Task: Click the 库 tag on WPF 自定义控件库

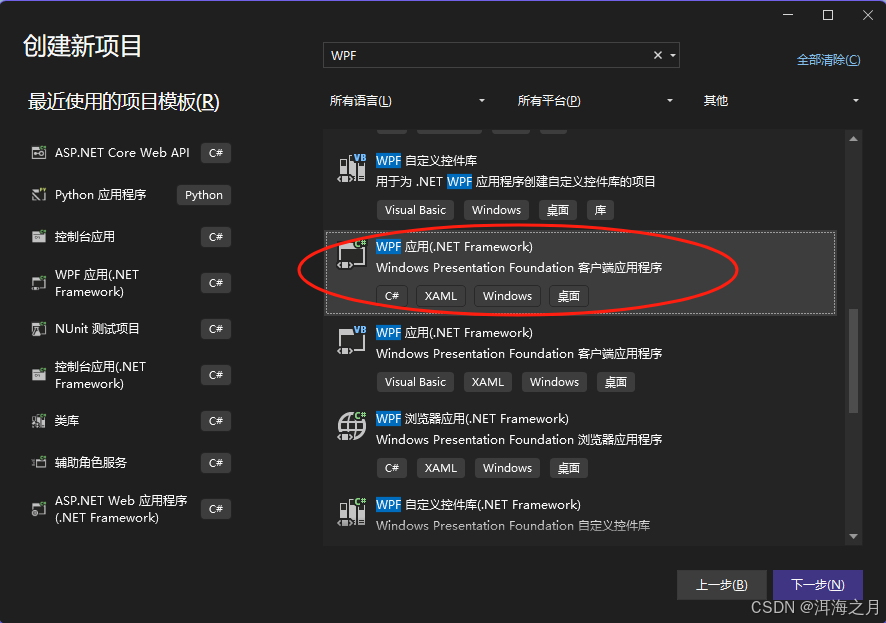Action: tap(600, 210)
